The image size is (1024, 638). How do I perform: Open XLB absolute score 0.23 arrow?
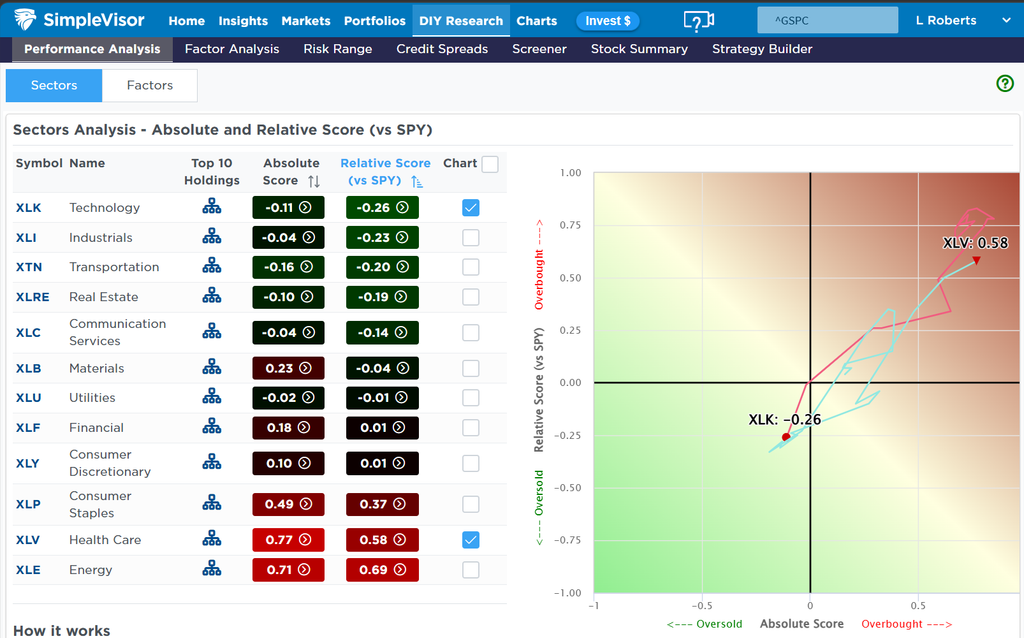point(305,368)
